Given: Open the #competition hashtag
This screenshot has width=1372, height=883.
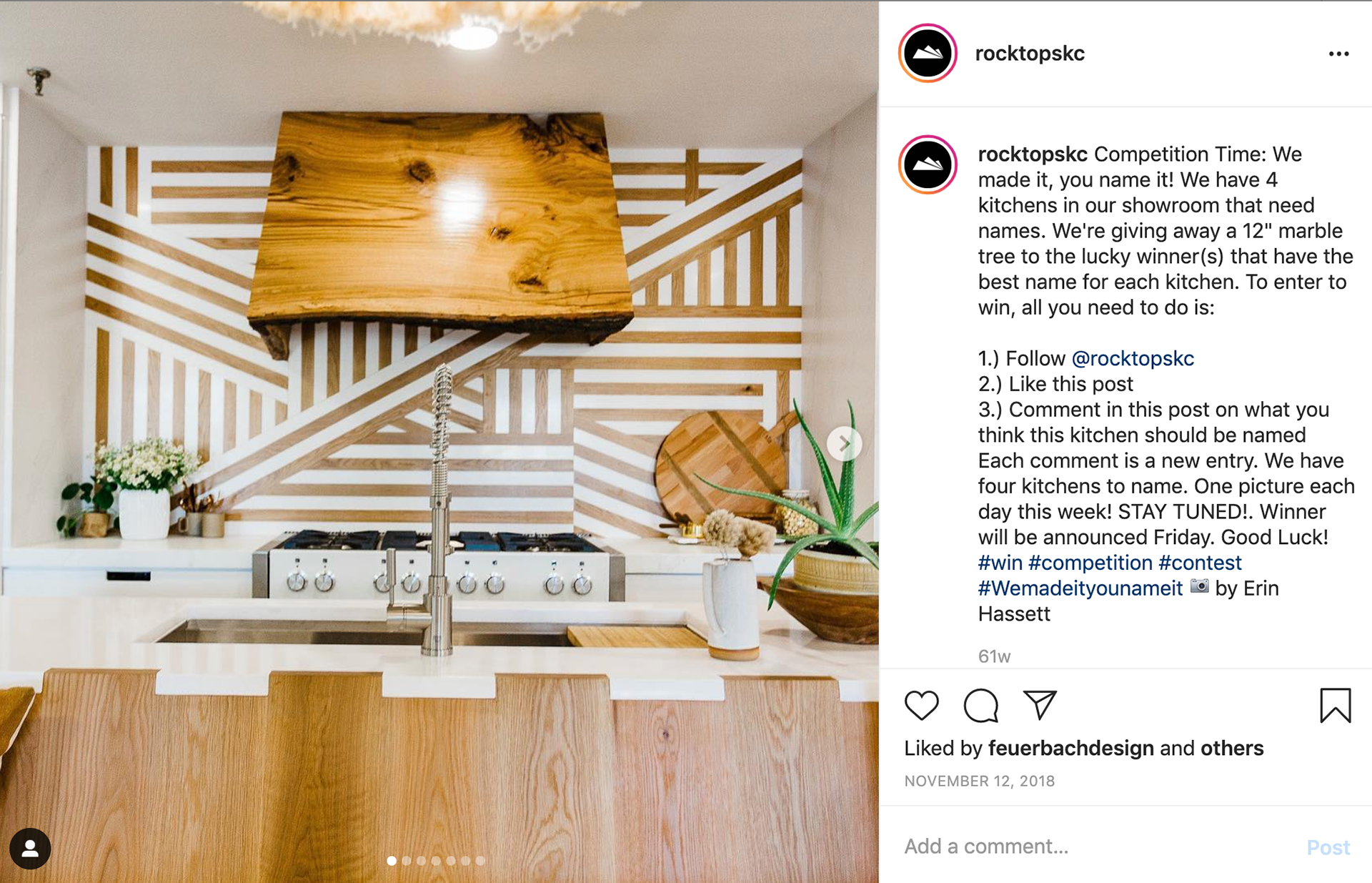Looking at the screenshot, I should point(1090,563).
